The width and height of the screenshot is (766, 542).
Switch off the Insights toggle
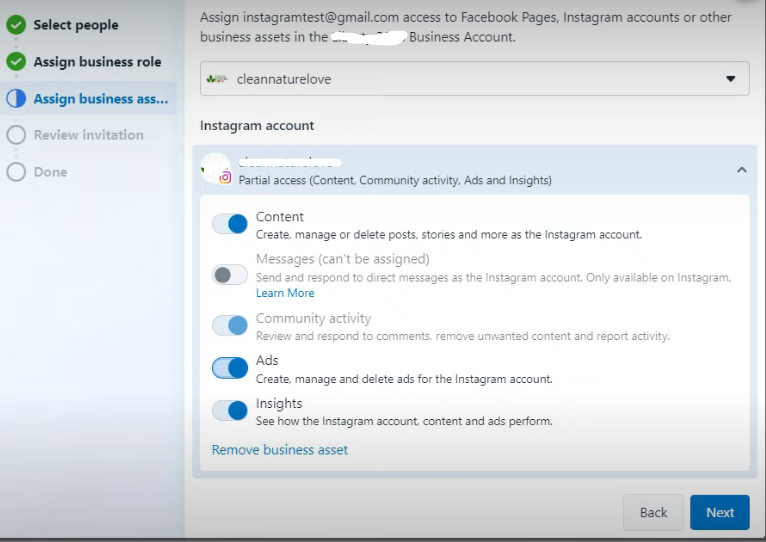click(x=230, y=411)
